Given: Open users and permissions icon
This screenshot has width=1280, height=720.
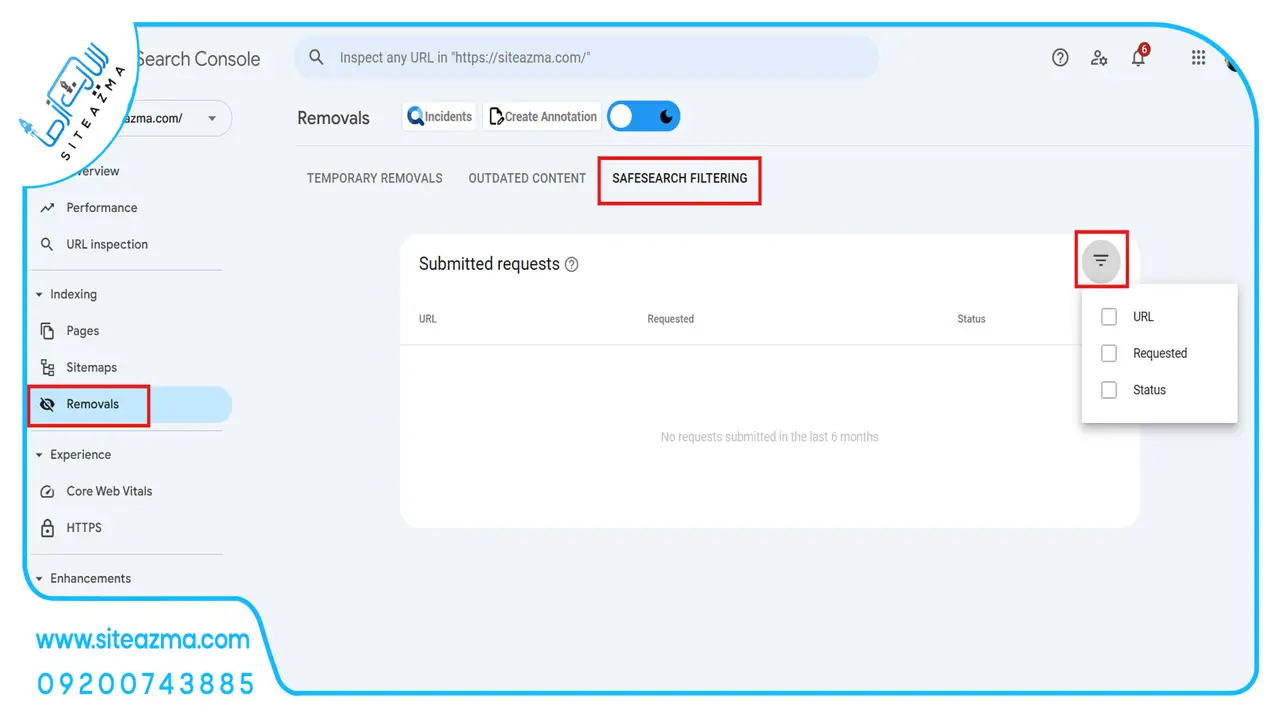Looking at the screenshot, I should [x=1099, y=58].
